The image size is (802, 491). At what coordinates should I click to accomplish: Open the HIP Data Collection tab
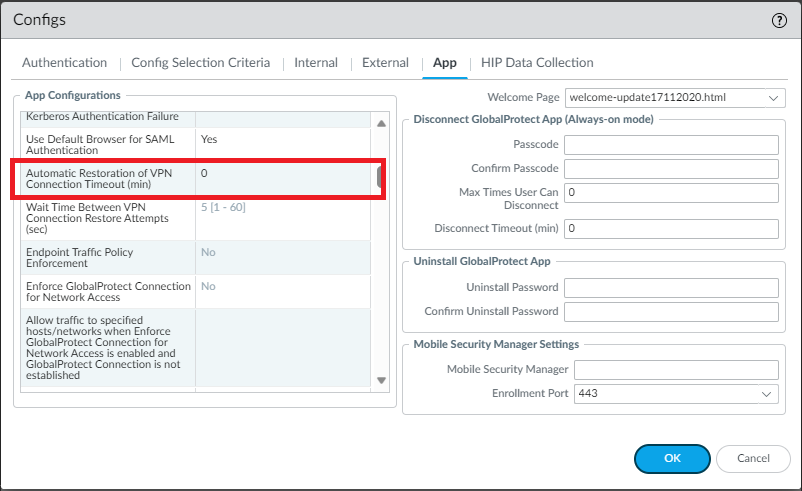click(x=537, y=63)
